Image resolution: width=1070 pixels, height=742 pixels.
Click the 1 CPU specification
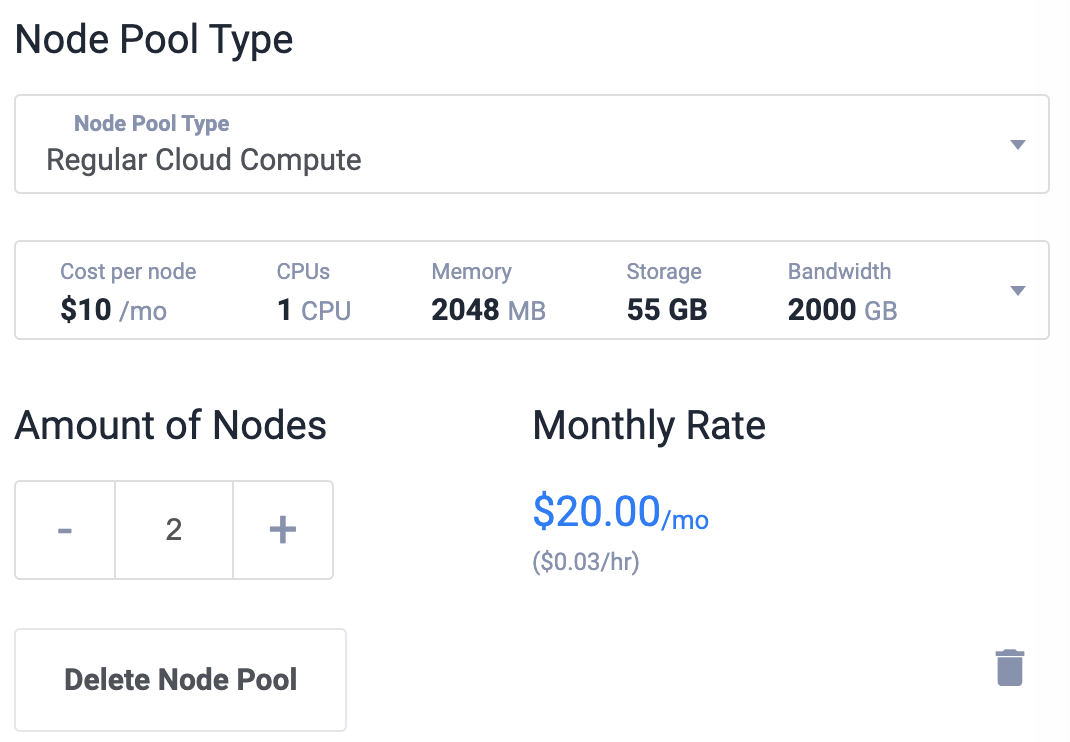(x=314, y=310)
